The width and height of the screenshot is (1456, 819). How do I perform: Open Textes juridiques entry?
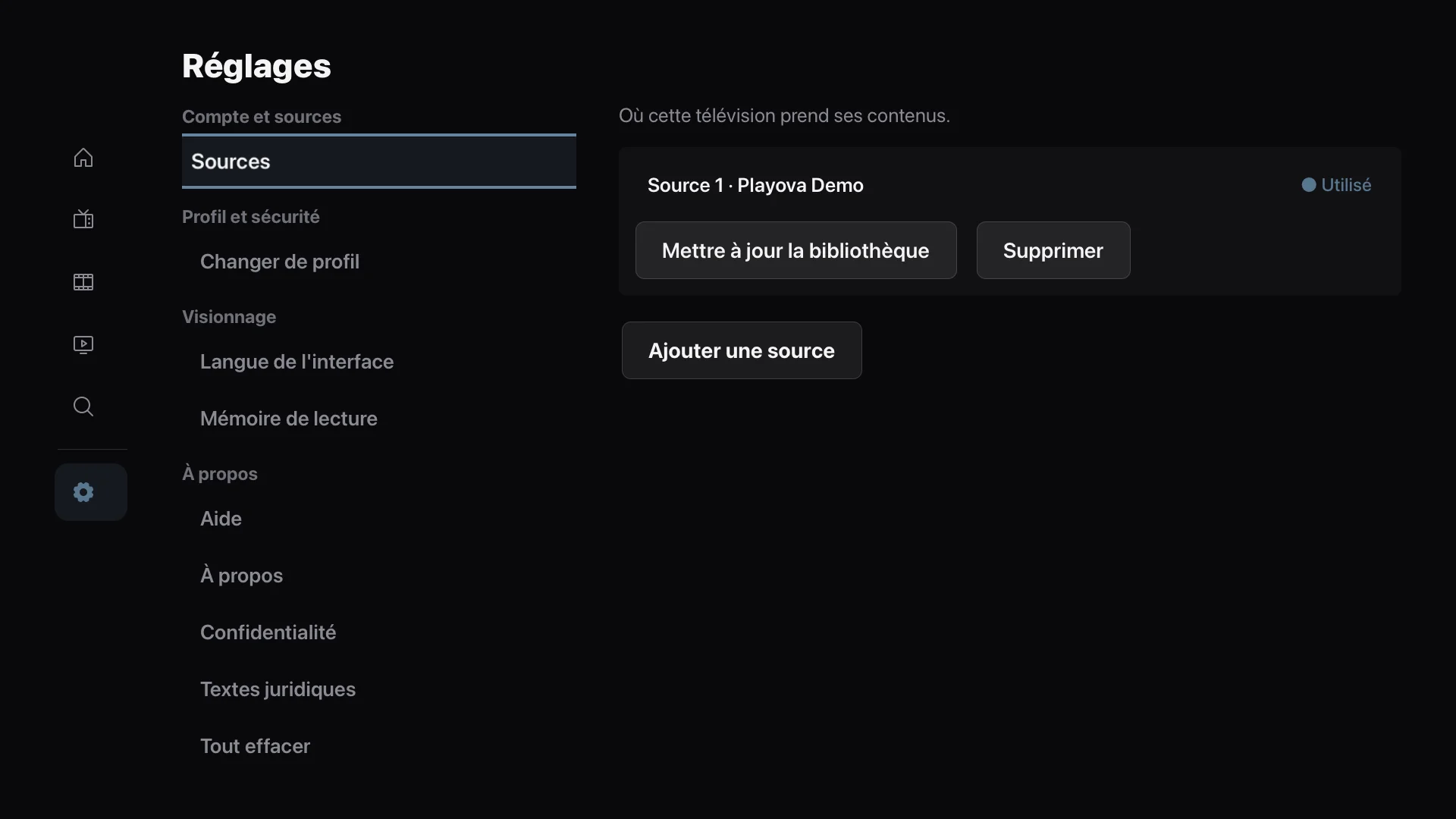coord(379,689)
